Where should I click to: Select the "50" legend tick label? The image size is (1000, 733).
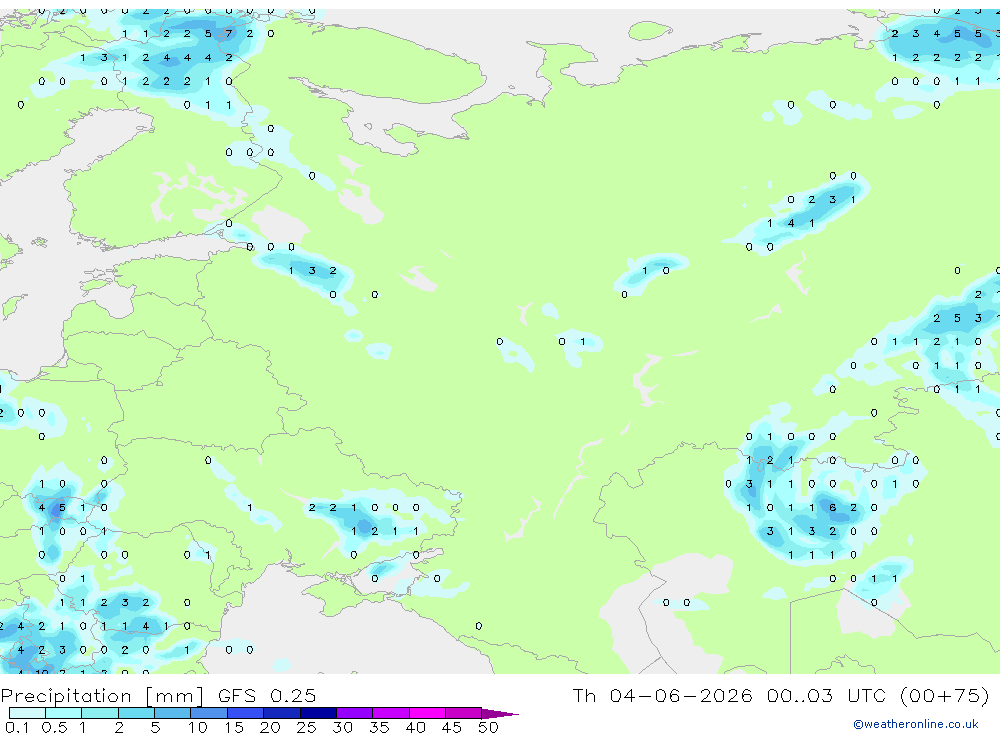click(x=489, y=727)
